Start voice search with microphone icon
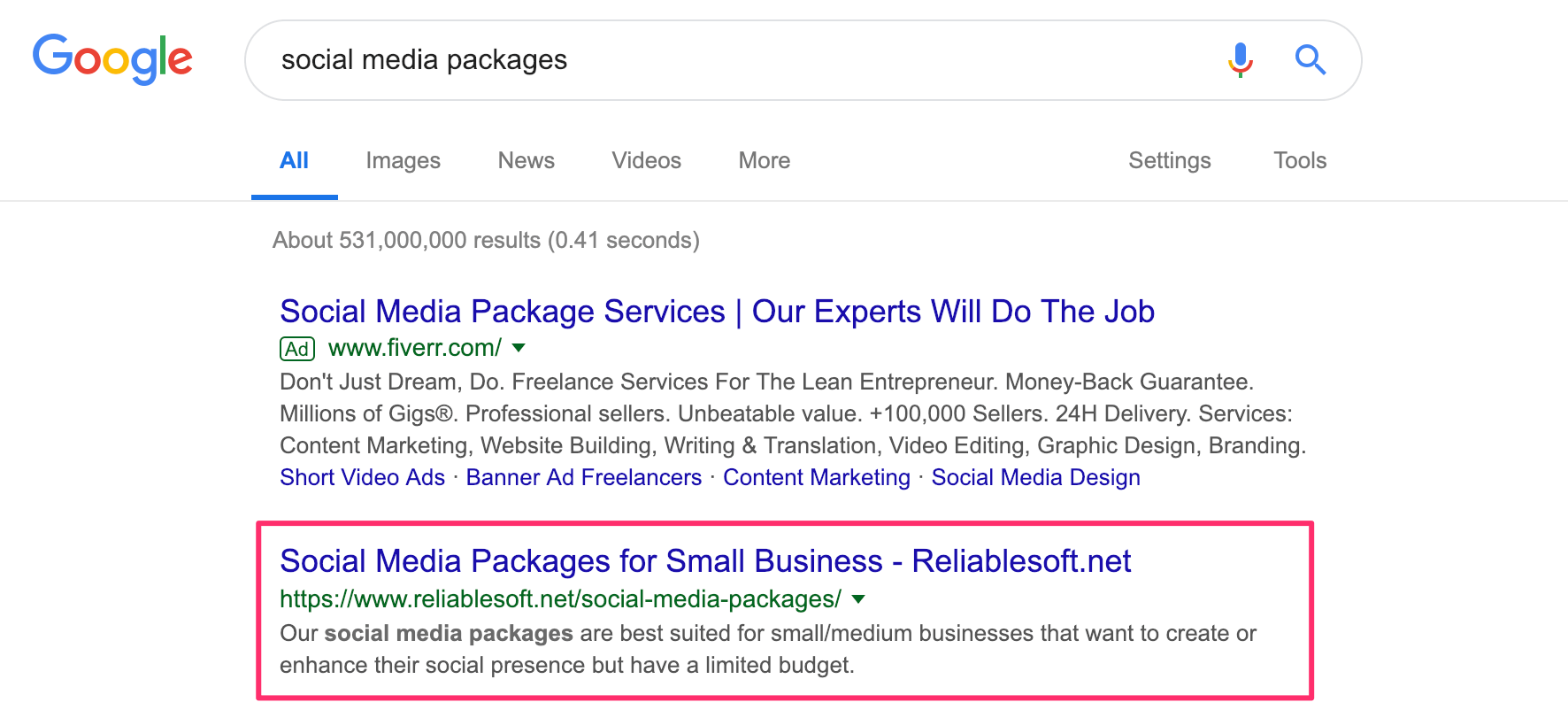1568x710 pixels. point(1240,60)
